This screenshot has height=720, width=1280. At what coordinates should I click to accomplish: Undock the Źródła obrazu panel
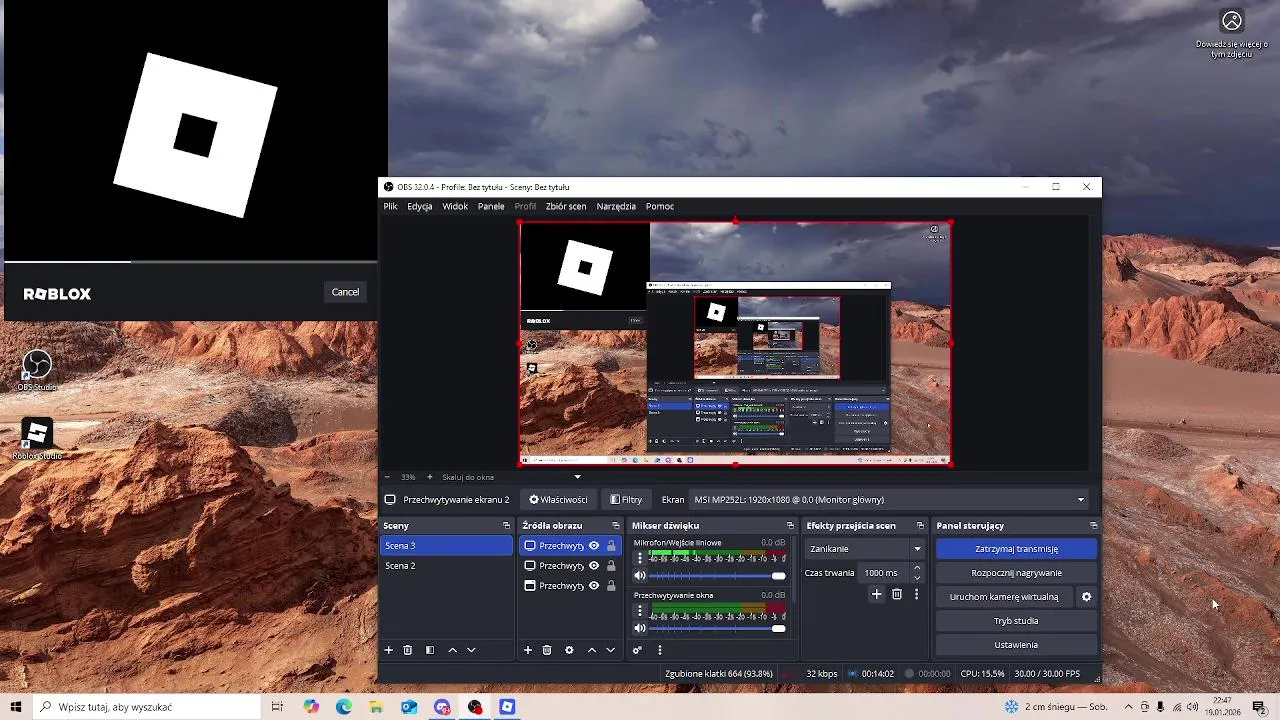[616, 526]
